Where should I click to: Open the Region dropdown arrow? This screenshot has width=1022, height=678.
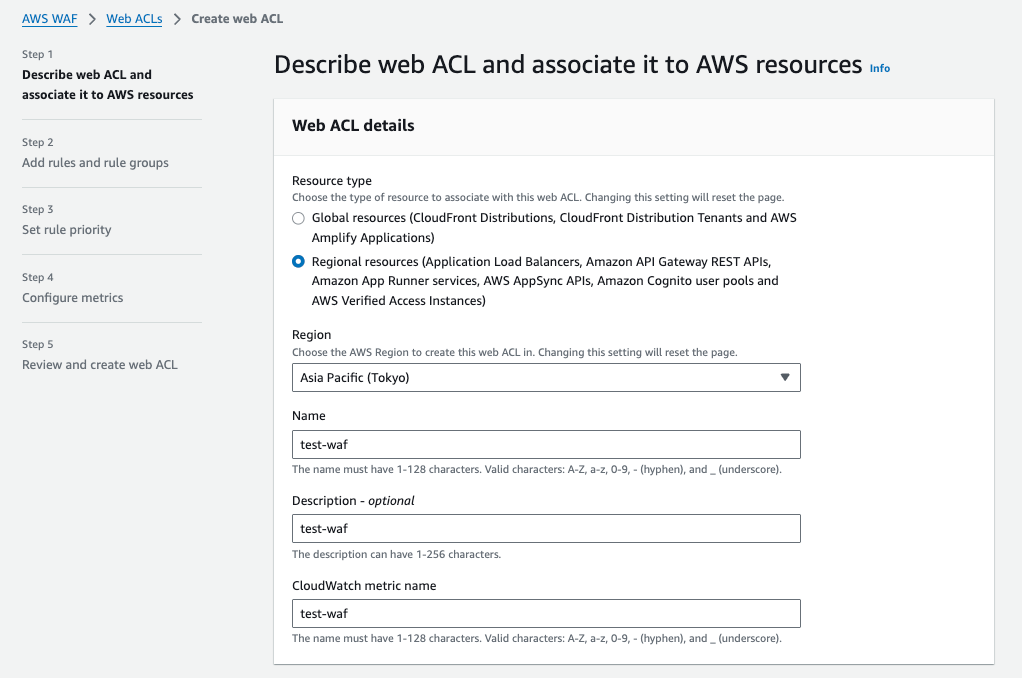click(x=784, y=377)
